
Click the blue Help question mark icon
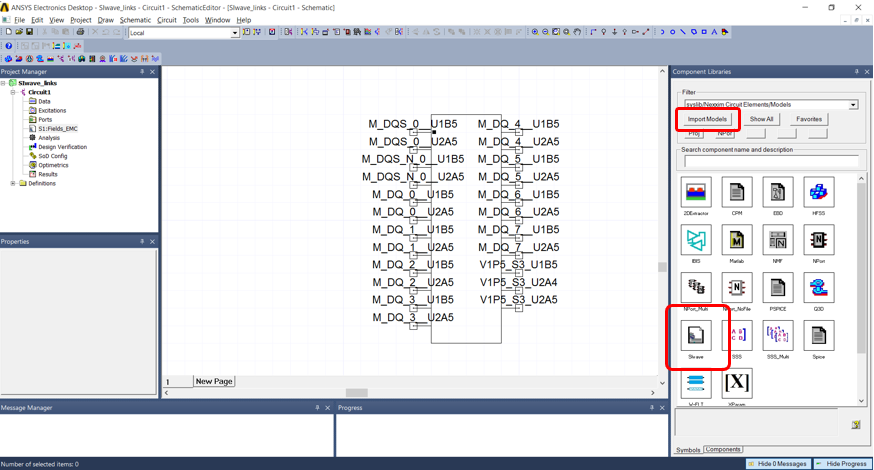coord(8,46)
